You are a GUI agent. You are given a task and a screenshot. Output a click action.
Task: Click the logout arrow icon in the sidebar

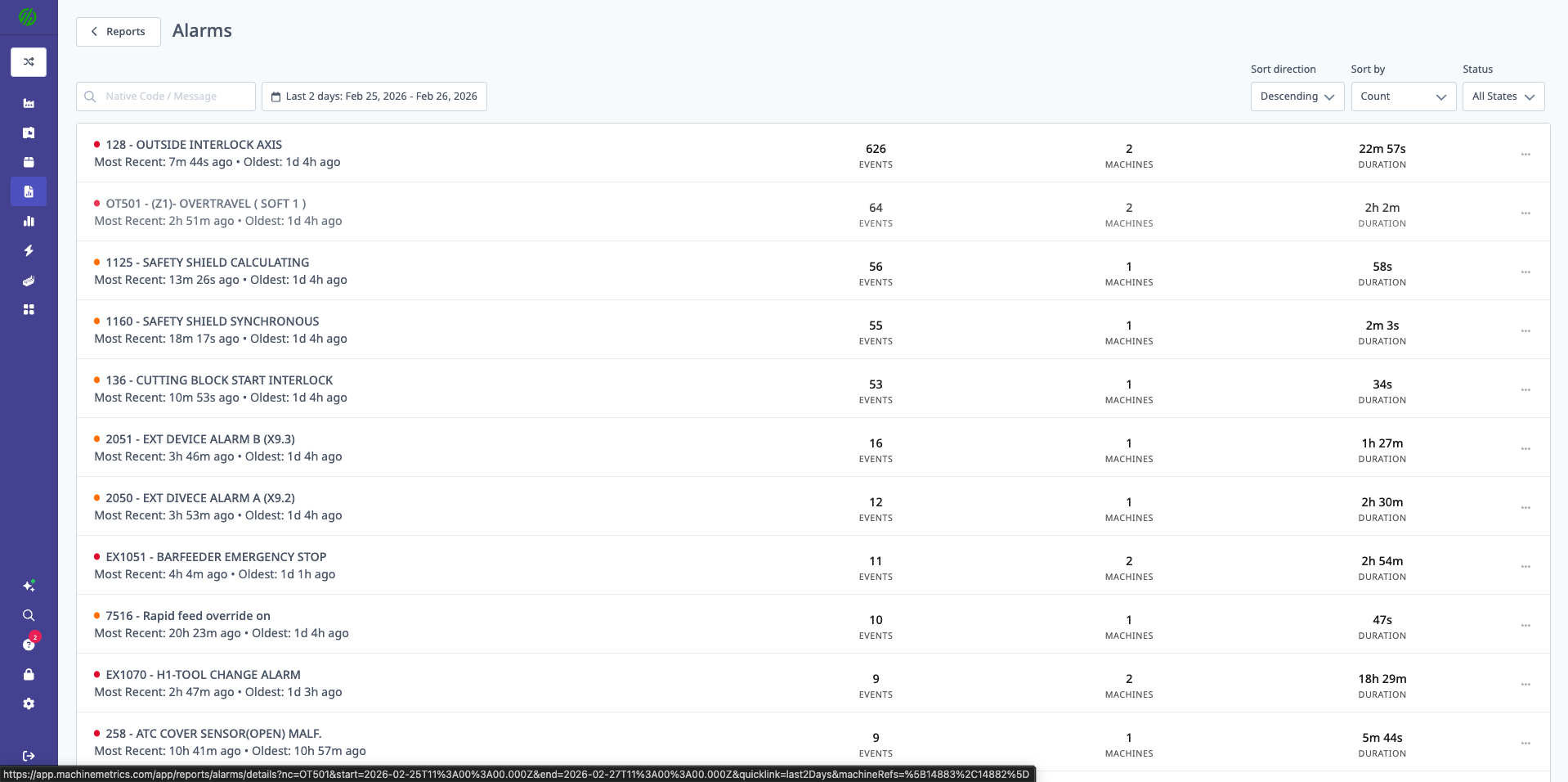point(29,756)
